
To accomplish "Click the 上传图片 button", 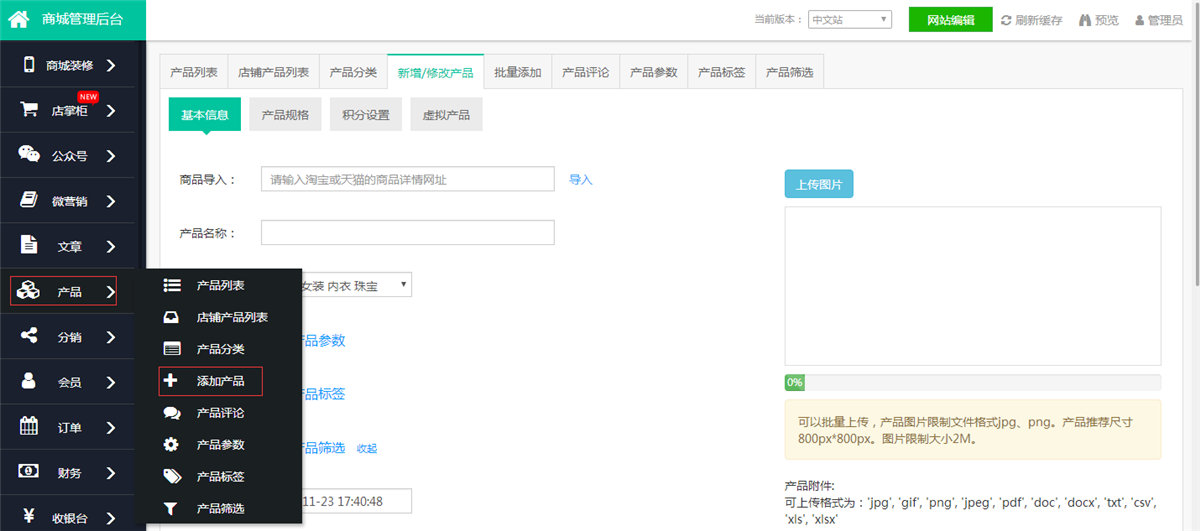I will [x=819, y=185].
